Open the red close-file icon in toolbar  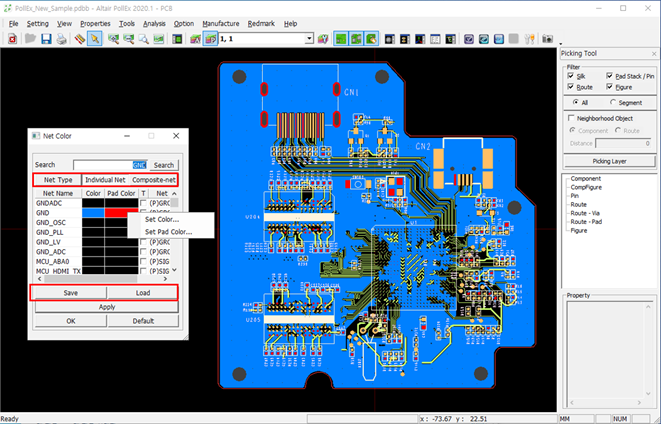12,39
